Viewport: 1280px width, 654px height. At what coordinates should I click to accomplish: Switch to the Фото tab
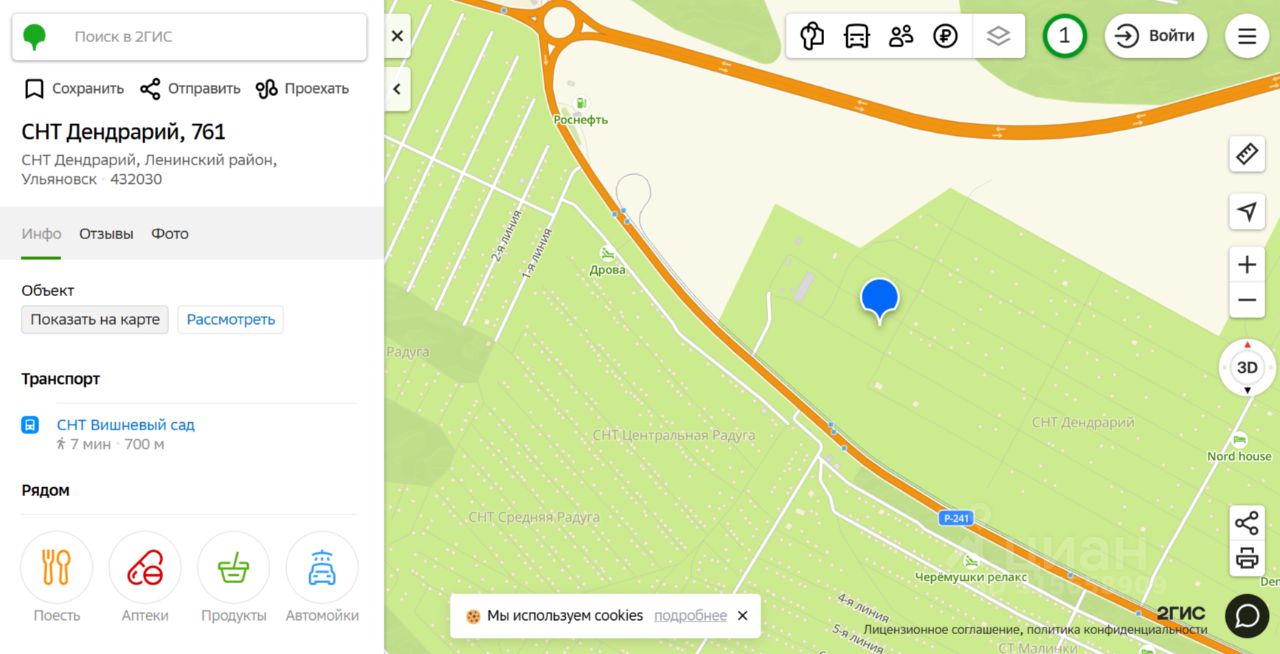click(170, 233)
